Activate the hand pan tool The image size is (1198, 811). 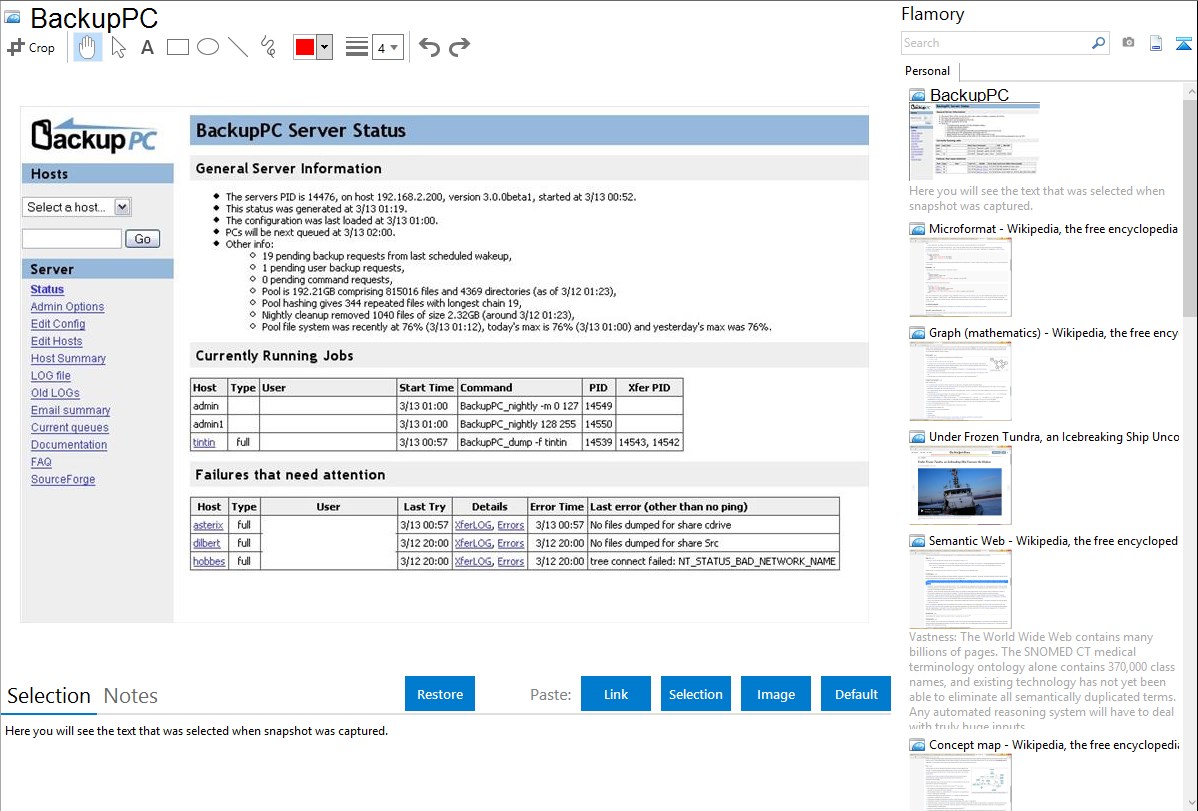(x=87, y=47)
